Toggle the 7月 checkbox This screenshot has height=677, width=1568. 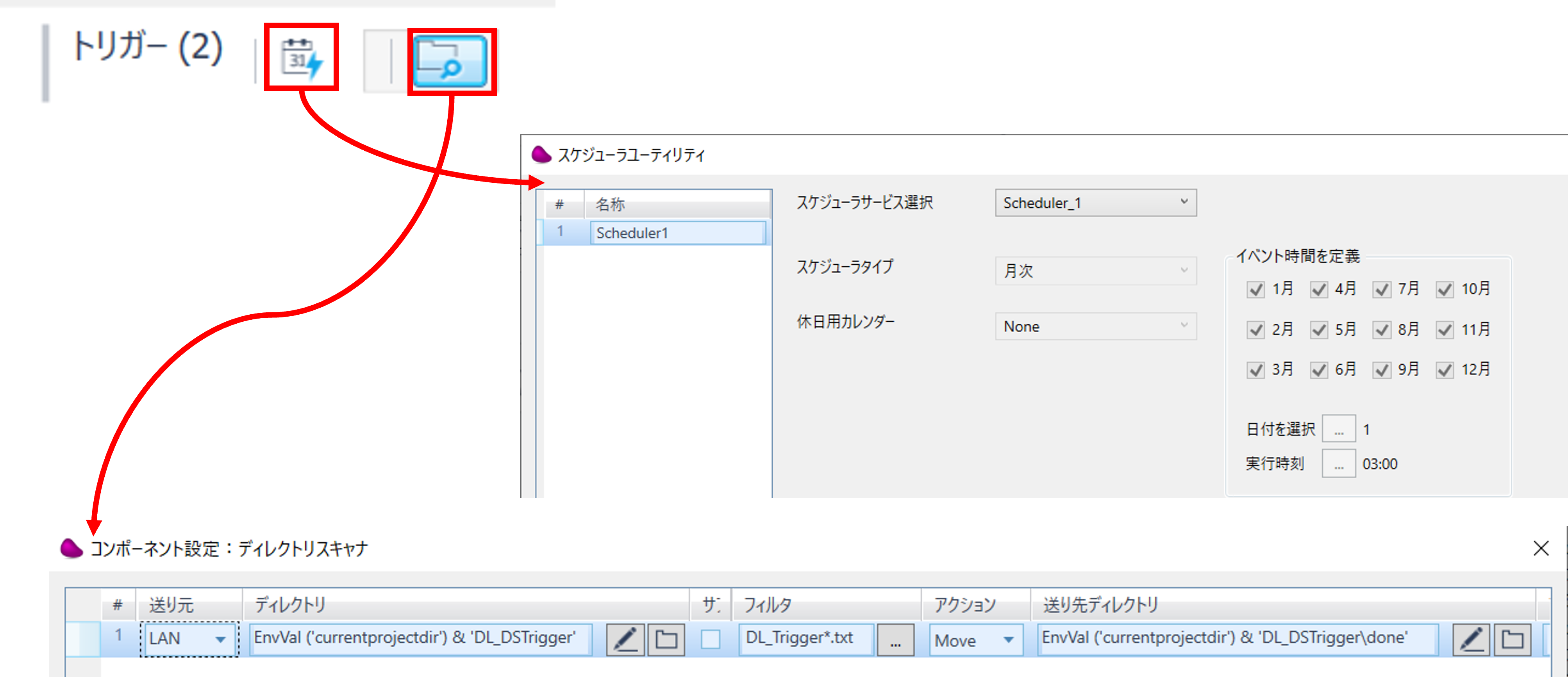(1382, 290)
